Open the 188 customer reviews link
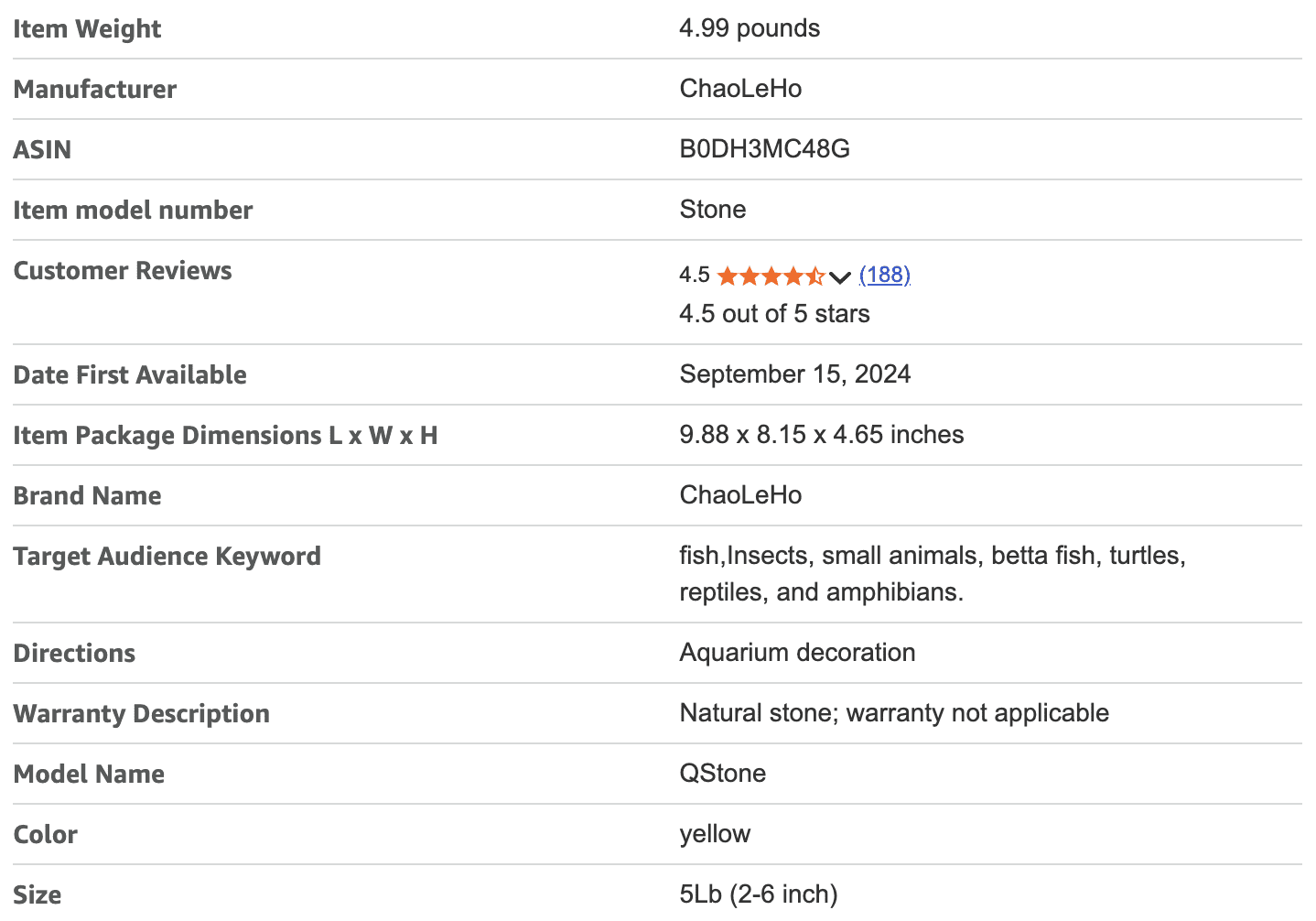The width and height of the screenshot is (1316, 921). pyautogui.click(x=884, y=275)
